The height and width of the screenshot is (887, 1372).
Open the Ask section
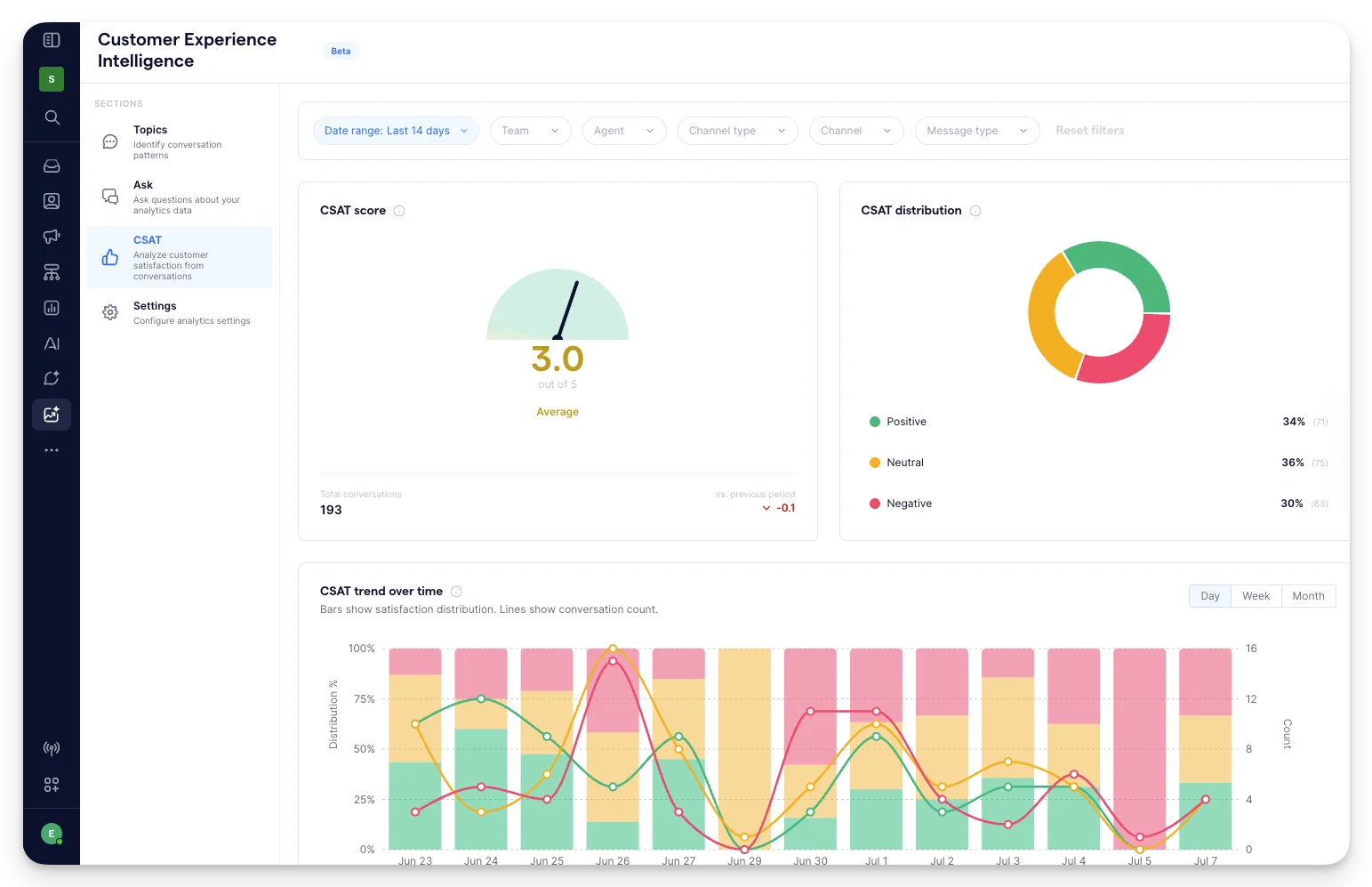180,197
